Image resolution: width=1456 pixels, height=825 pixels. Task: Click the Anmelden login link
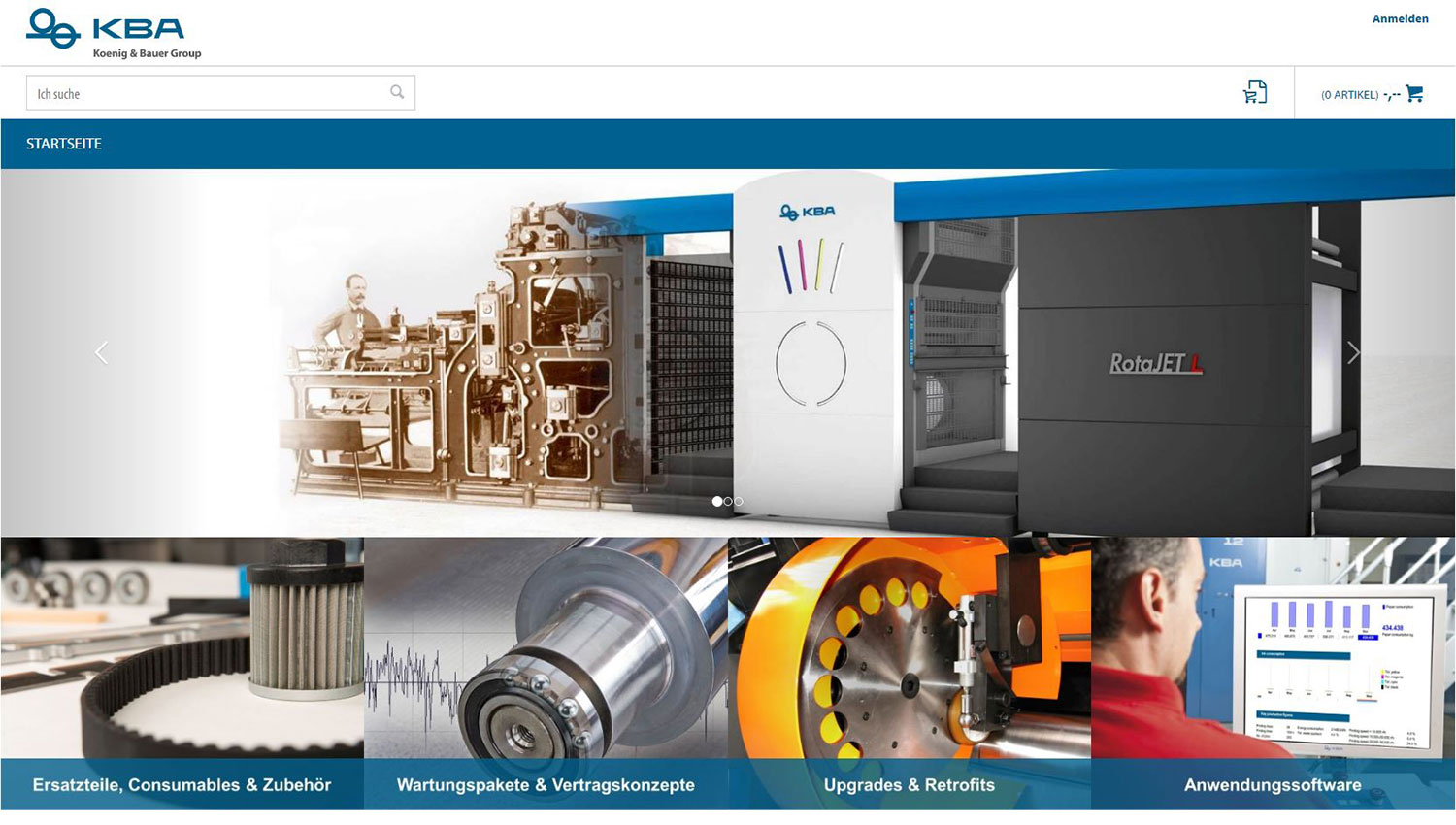(1400, 18)
